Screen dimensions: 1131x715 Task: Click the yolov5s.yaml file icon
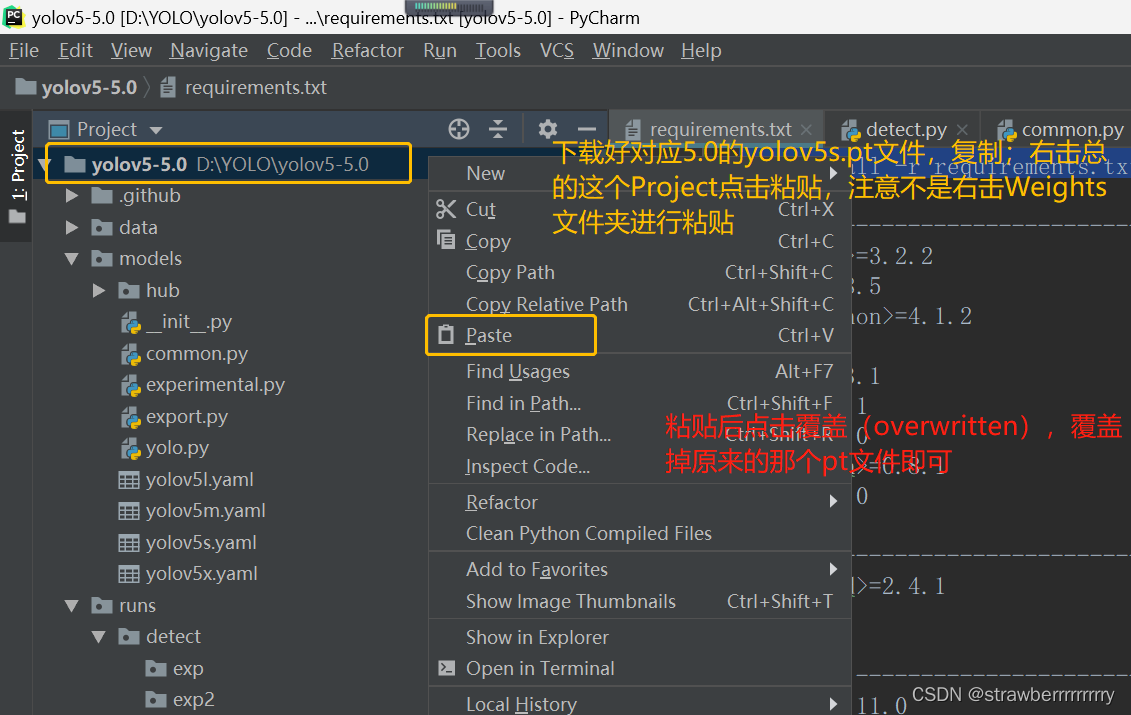[131, 541]
